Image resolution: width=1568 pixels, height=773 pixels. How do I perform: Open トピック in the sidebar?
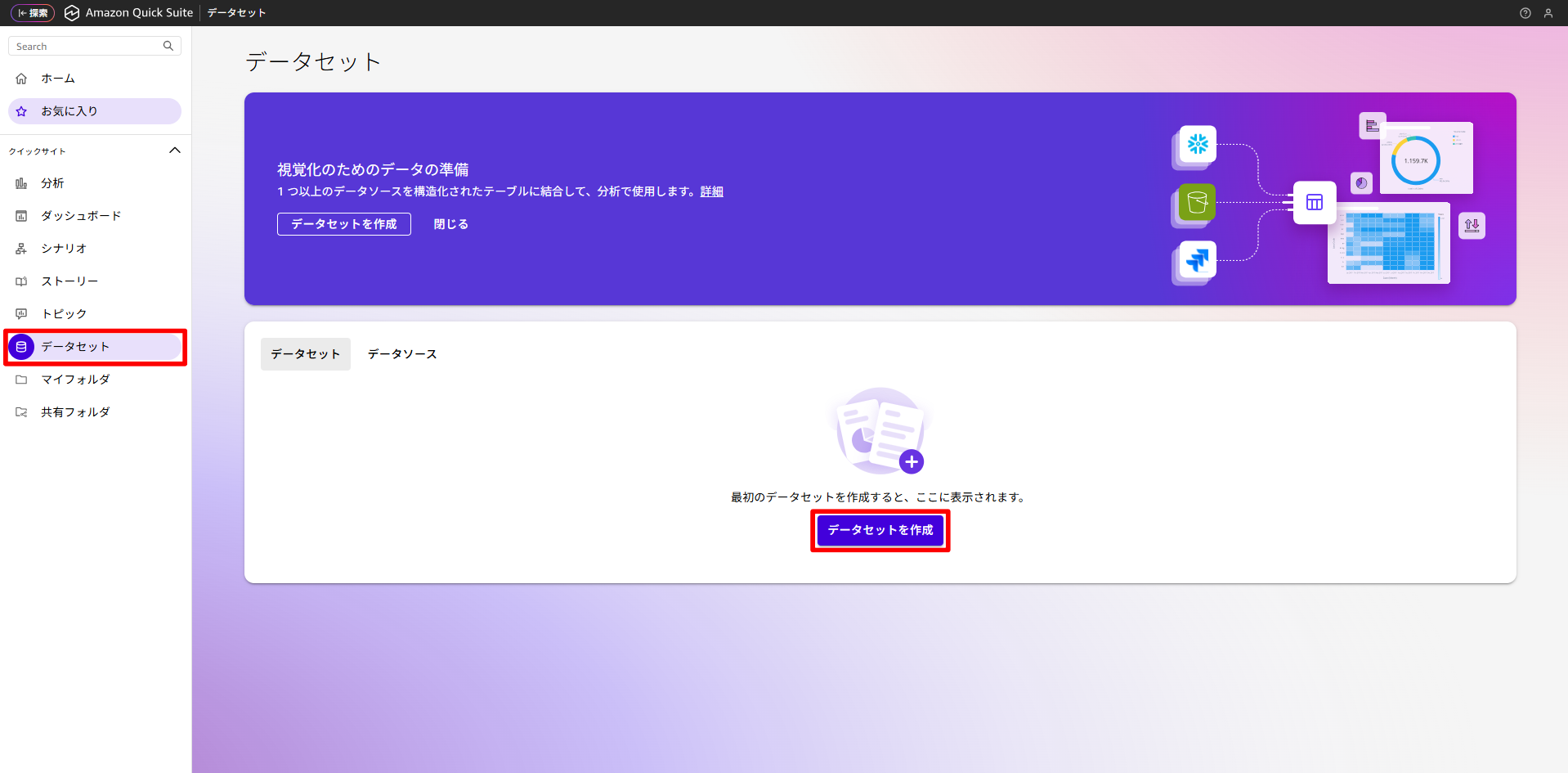pos(63,313)
